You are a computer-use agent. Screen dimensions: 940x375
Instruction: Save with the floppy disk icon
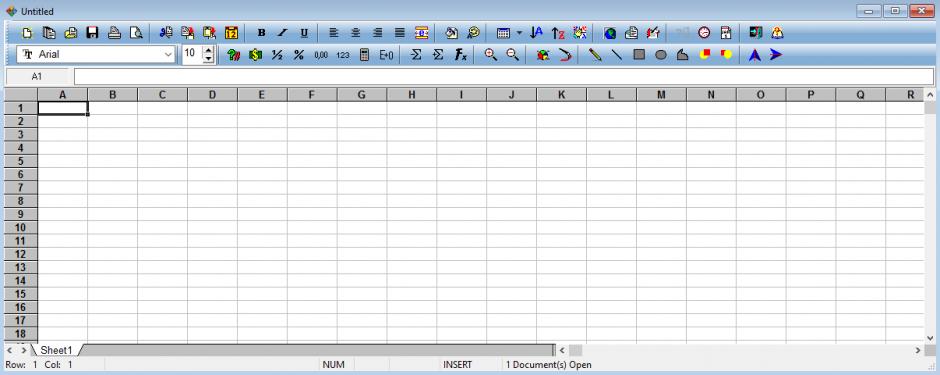(x=92, y=33)
